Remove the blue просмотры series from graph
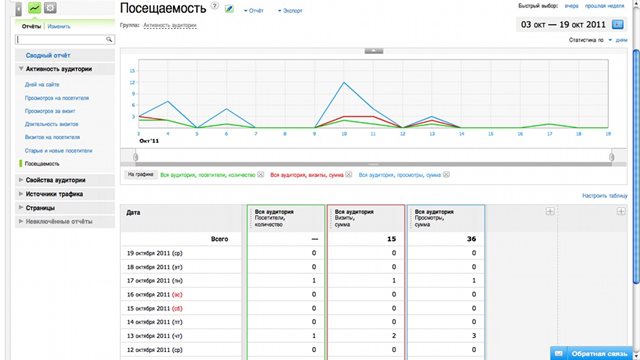The height and width of the screenshot is (360, 640). 446,175
